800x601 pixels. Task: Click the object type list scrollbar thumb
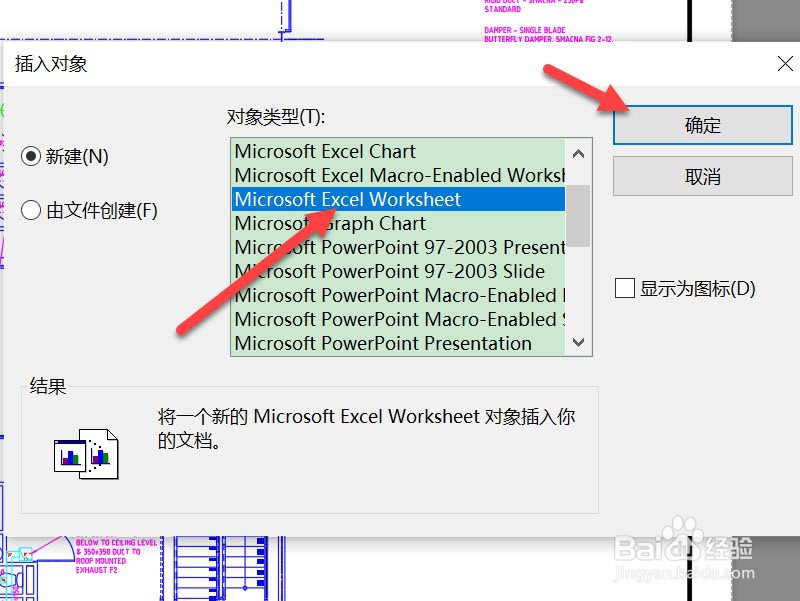(578, 216)
